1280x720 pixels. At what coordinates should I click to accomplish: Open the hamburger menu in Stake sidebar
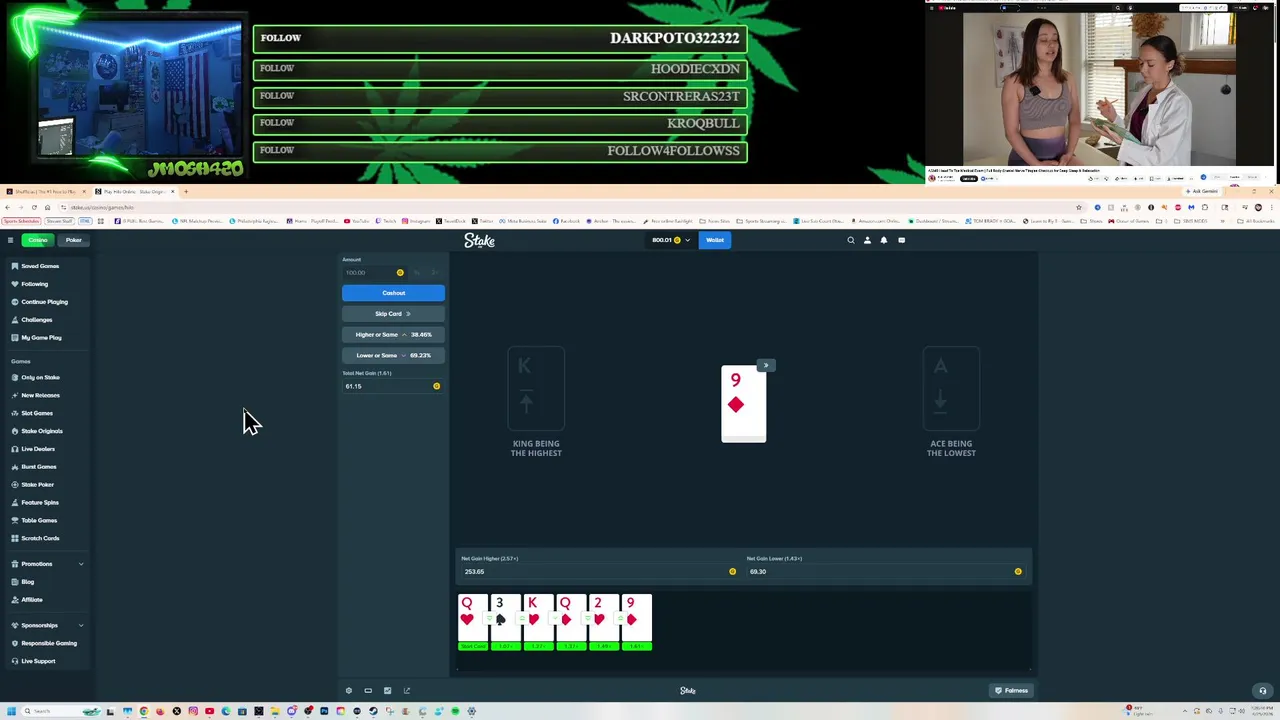(10, 240)
